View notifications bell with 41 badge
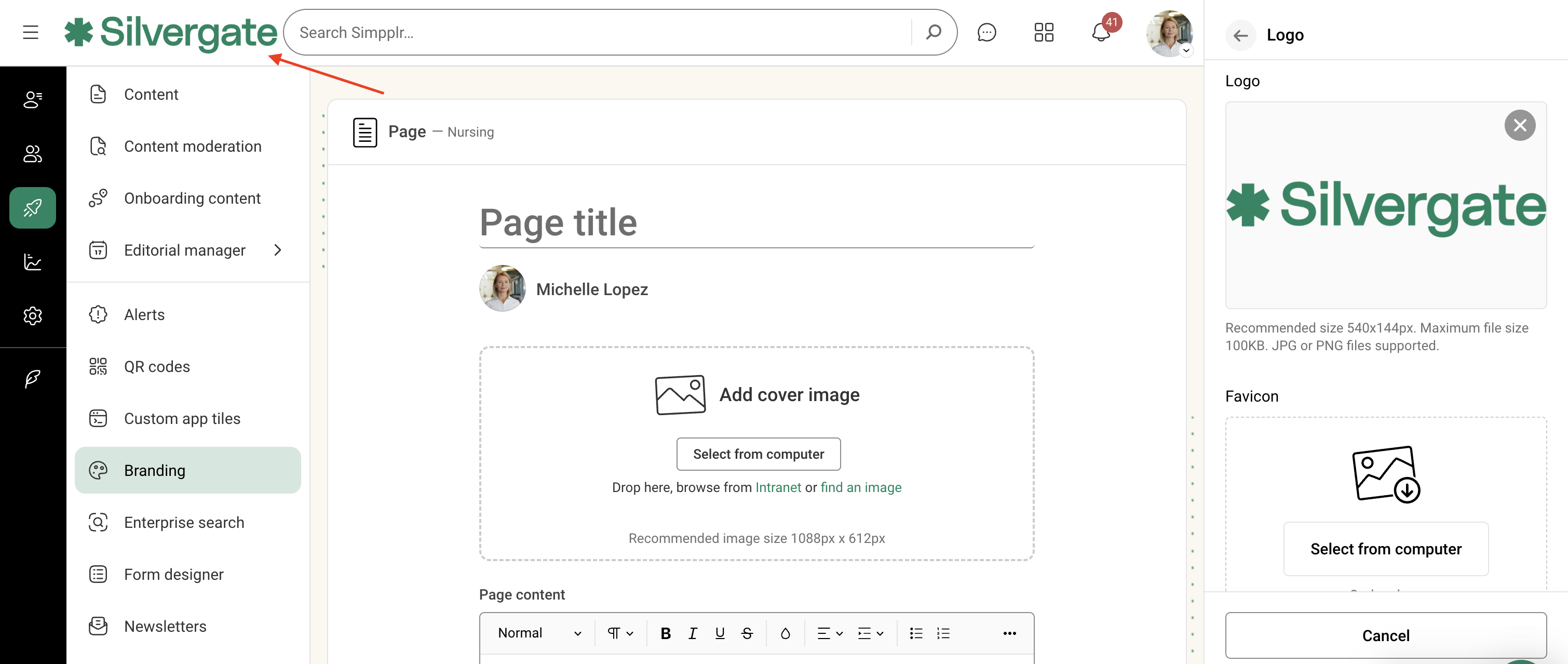1568x664 pixels. coord(1101,32)
